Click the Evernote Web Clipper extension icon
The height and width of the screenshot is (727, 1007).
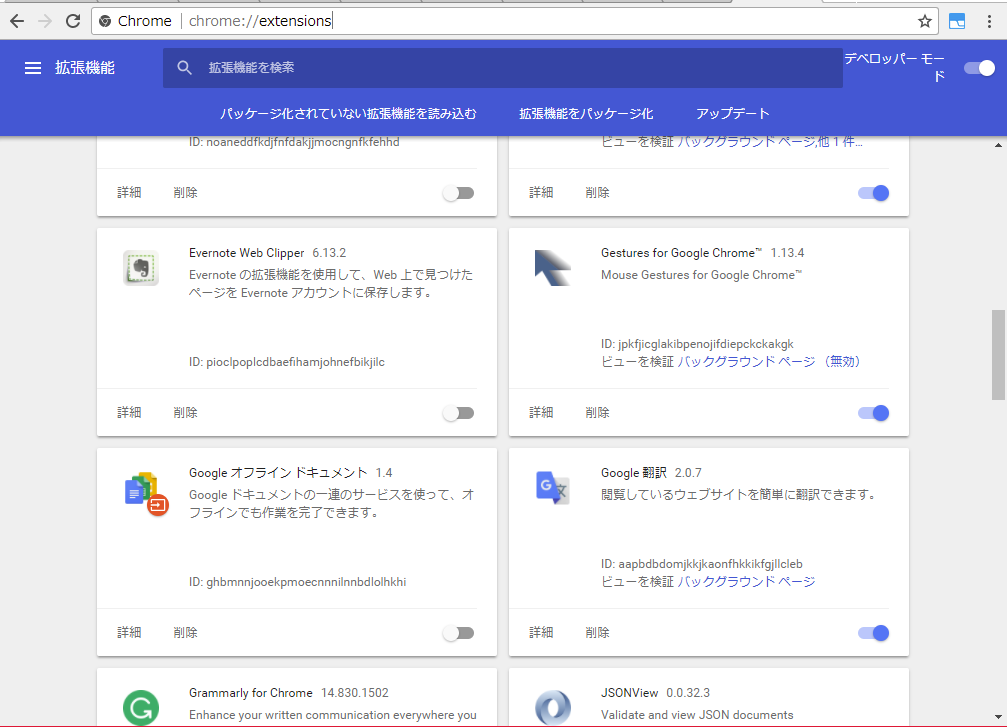pos(140,268)
